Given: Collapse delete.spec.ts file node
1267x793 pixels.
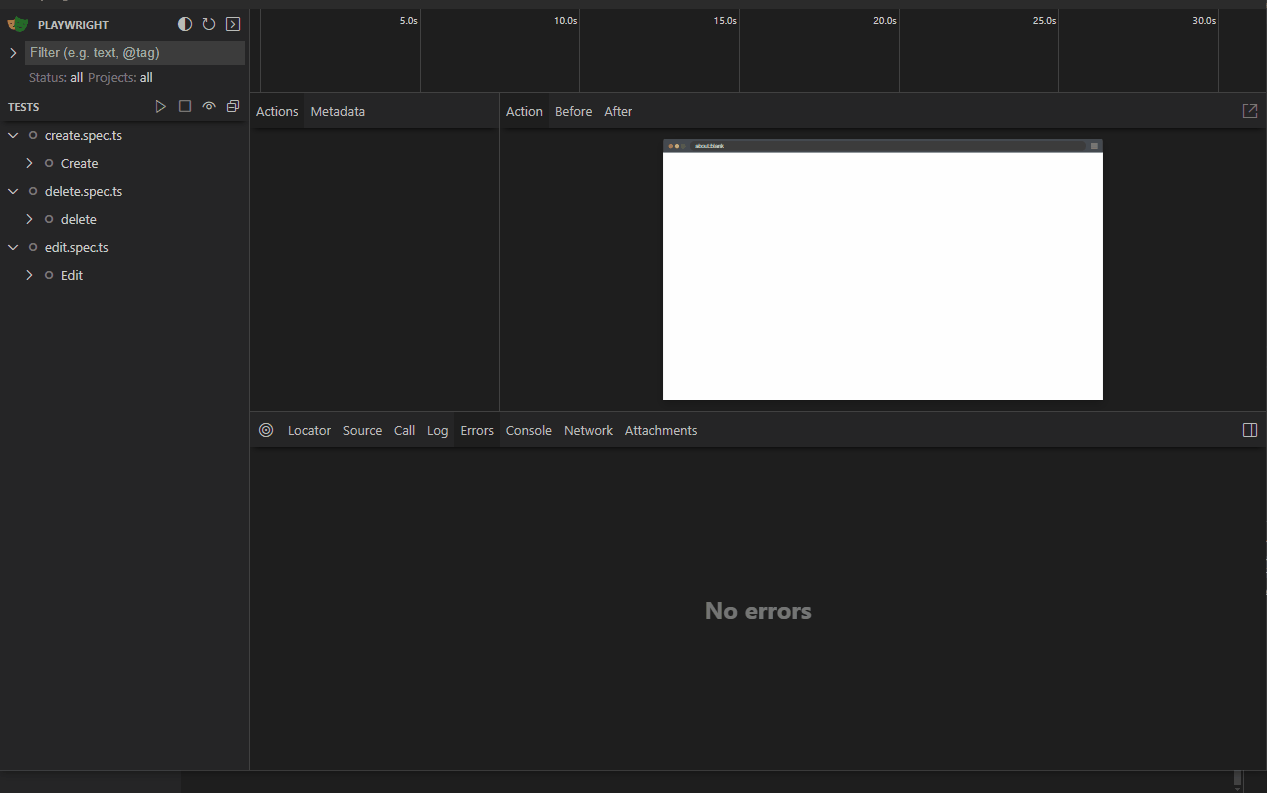Looking at the screenshot, I should coord(13,191).
